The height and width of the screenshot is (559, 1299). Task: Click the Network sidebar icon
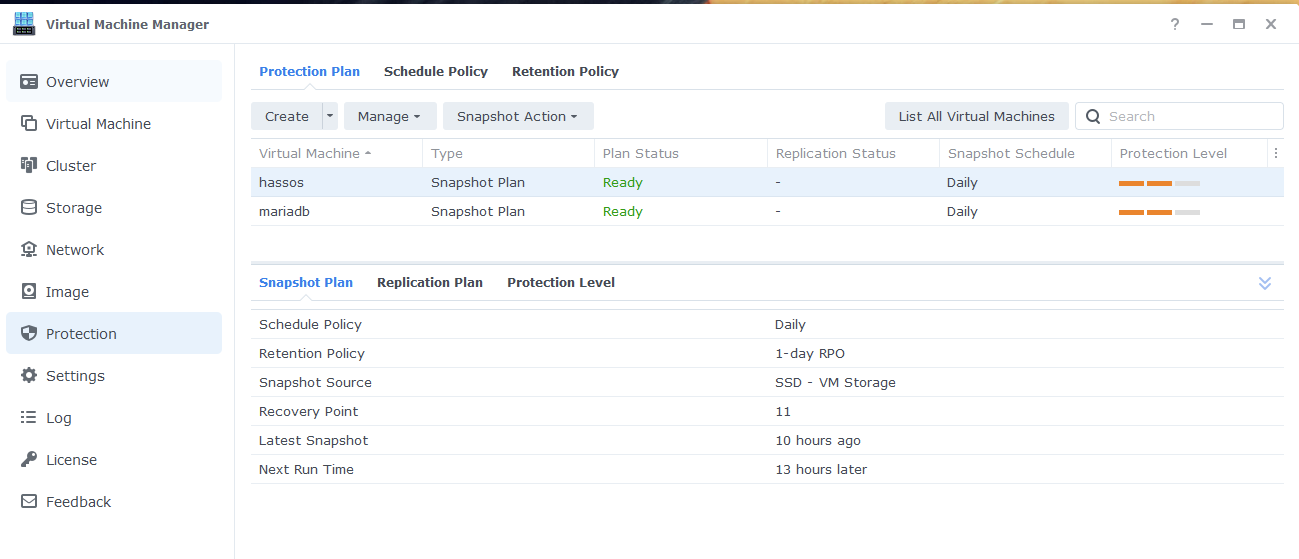pyautogui.click(x=29, y=250)
